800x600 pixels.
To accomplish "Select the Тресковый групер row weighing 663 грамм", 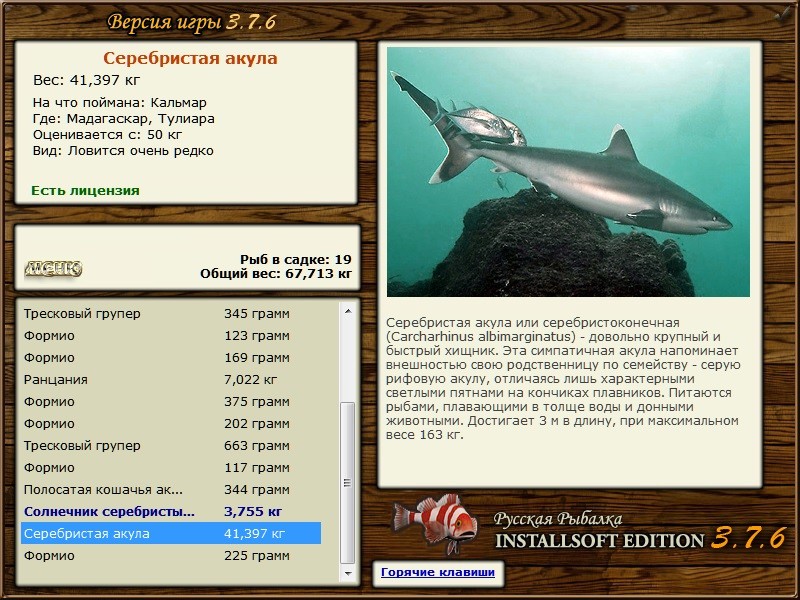I will 171,445.
